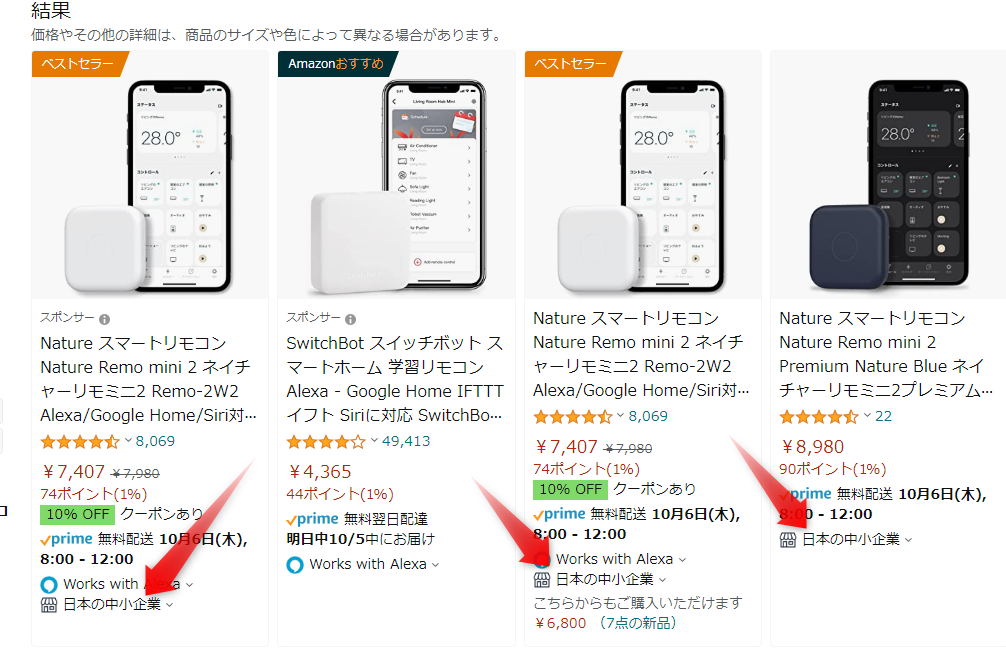Click small business store icon on third product

pyautogui.click(x=542, y=580)
